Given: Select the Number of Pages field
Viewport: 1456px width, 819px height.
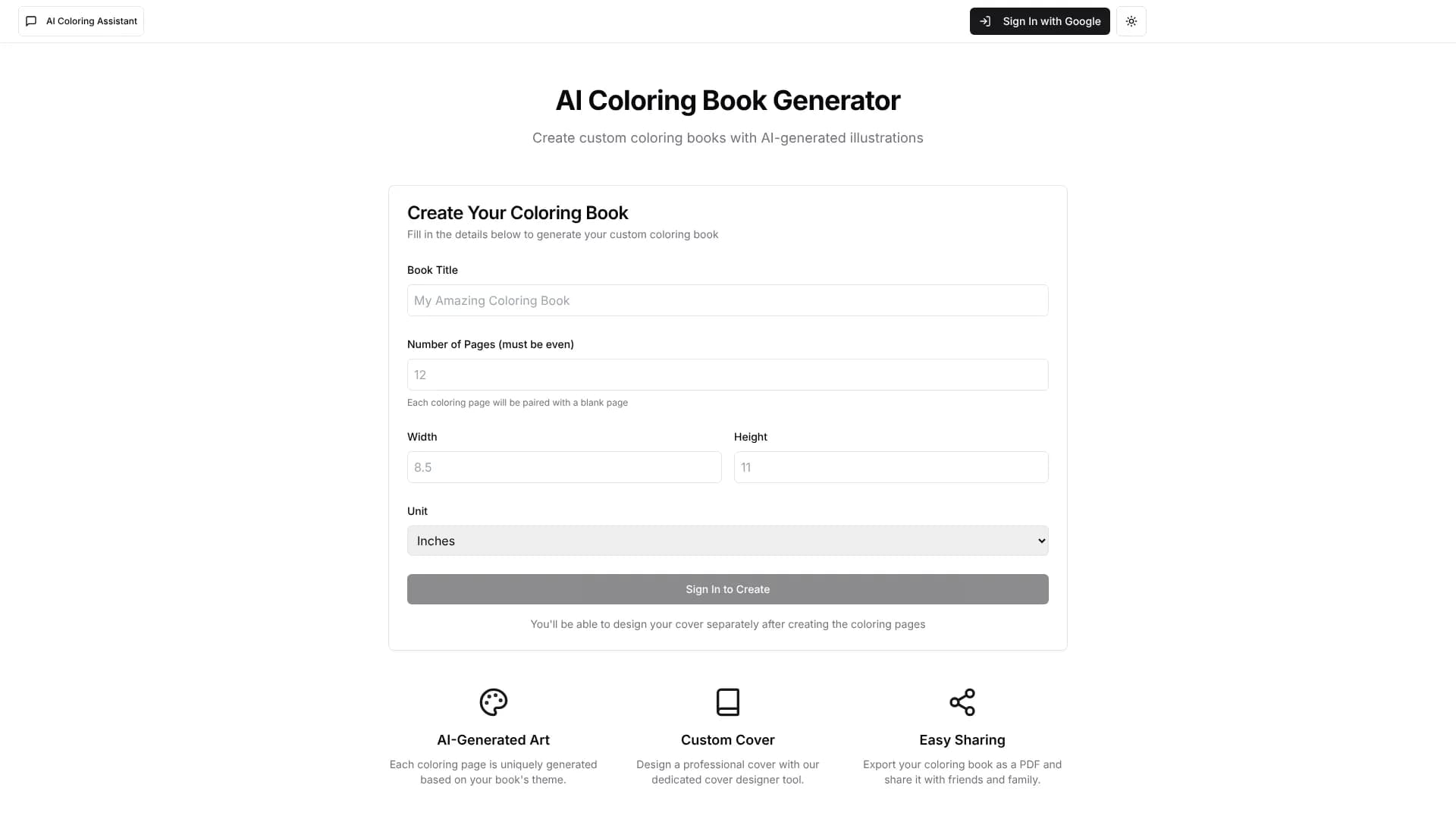Looking at the screenshot, I should [727, 375].
